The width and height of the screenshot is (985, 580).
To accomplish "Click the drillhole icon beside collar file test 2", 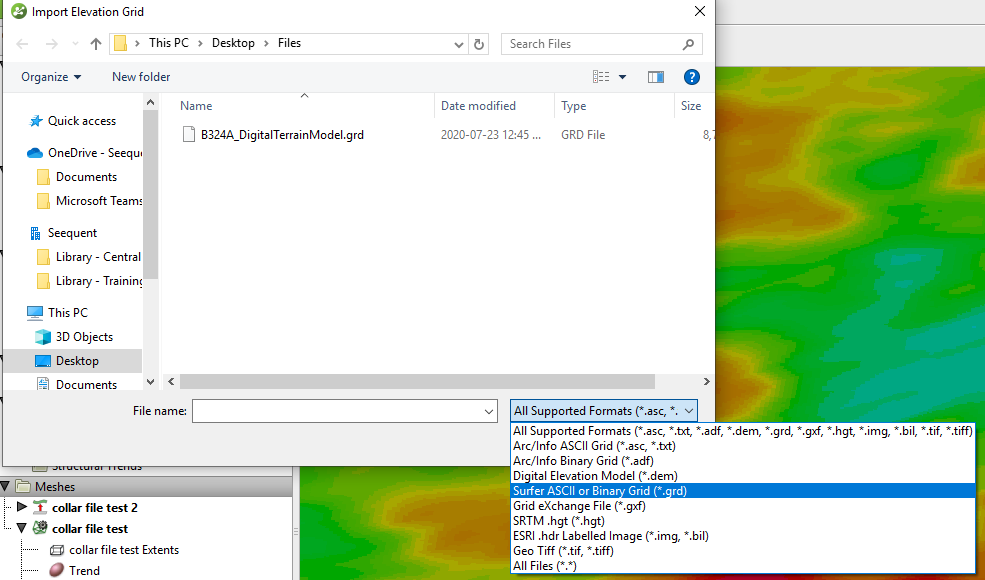I will coord(40,507).
